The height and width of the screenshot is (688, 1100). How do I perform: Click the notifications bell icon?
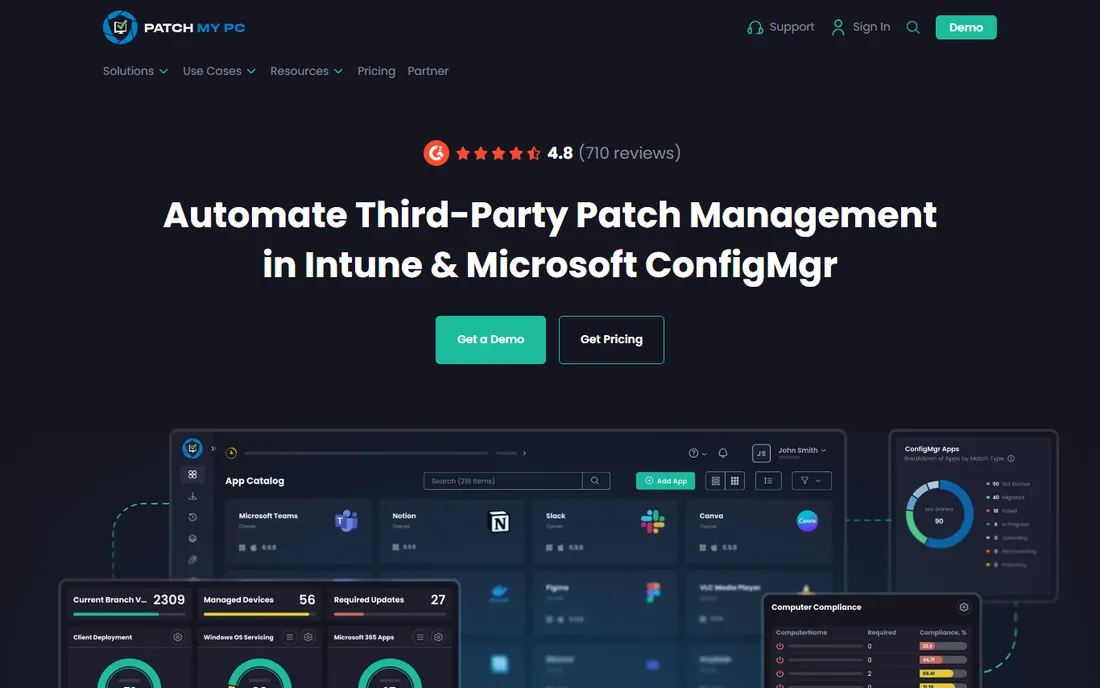(x=723, y=453)
